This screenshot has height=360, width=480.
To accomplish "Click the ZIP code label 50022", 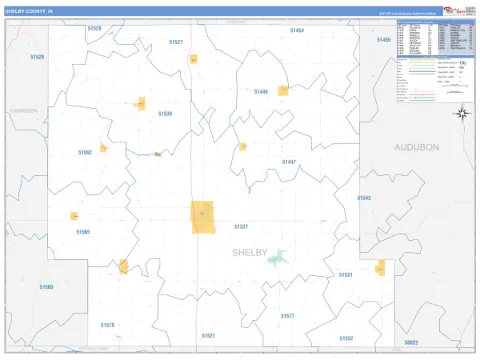I will [x=411, y=342].
